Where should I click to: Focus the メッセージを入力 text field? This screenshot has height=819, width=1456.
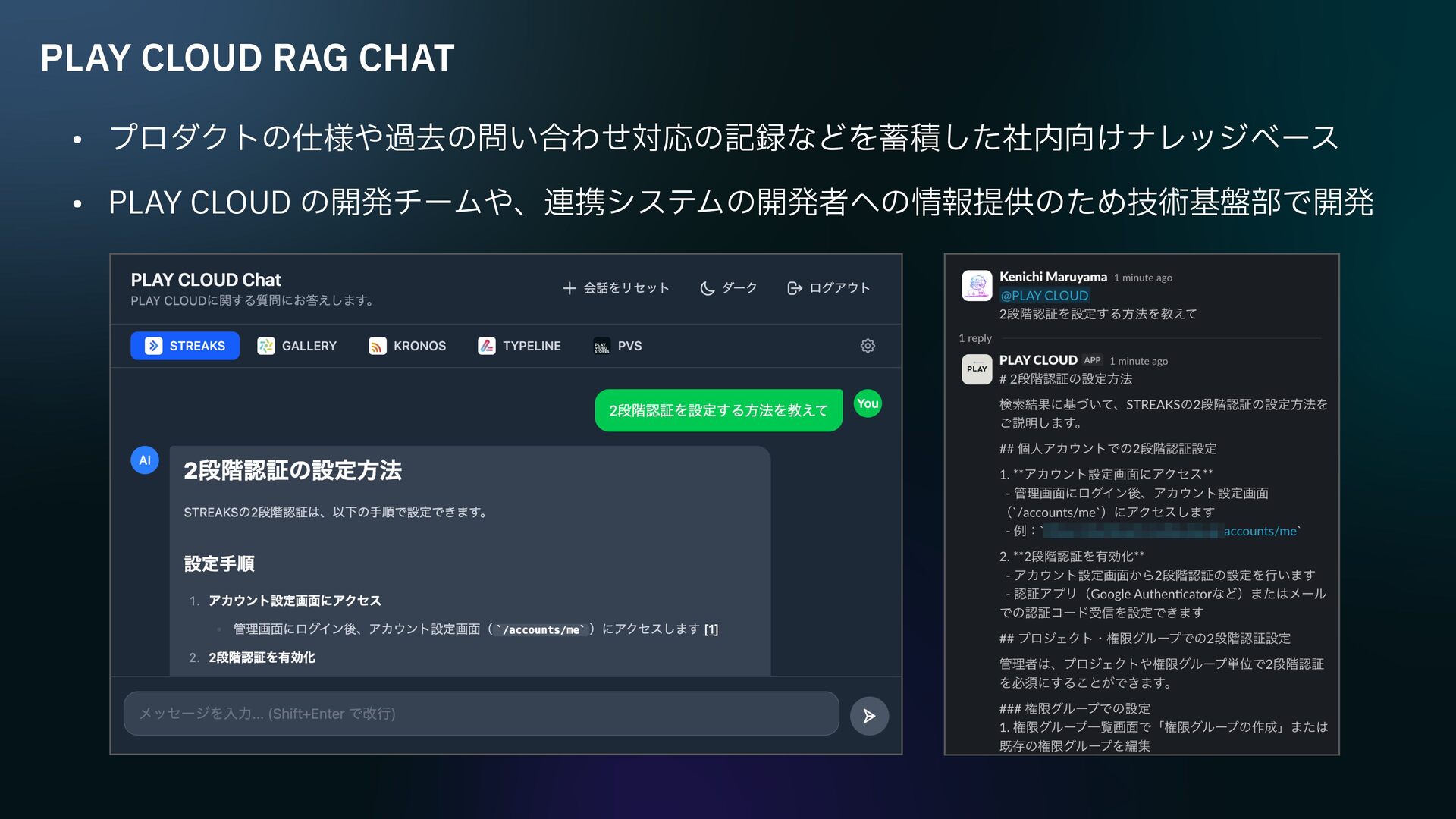[x=482, y=714]
